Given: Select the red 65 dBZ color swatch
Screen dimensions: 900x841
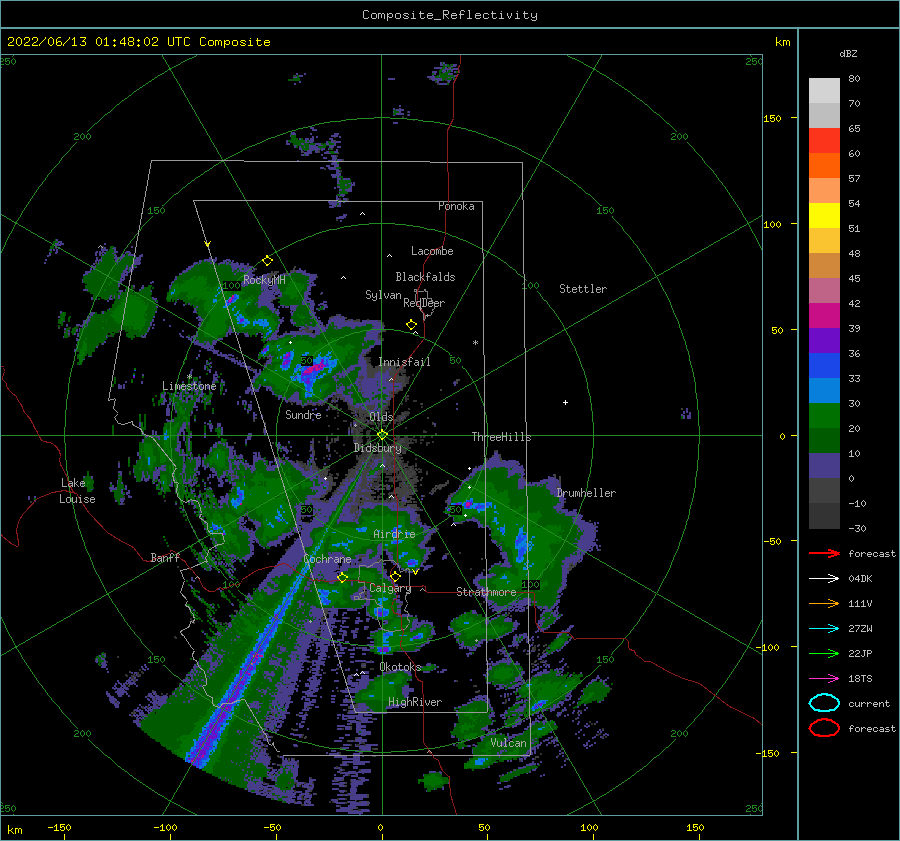Looking at the screenshot, I should [824, 141].
